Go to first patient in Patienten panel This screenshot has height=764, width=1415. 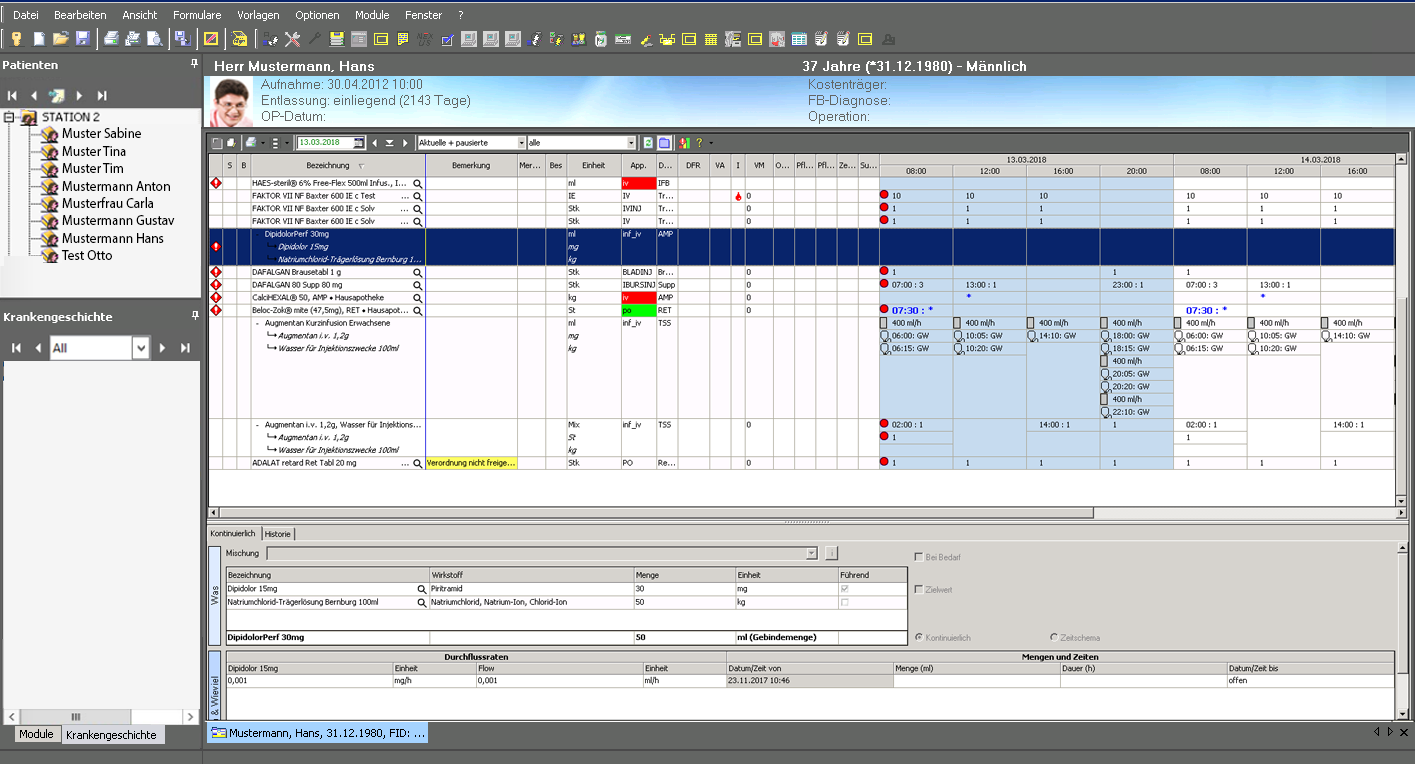tap(13, 95)
